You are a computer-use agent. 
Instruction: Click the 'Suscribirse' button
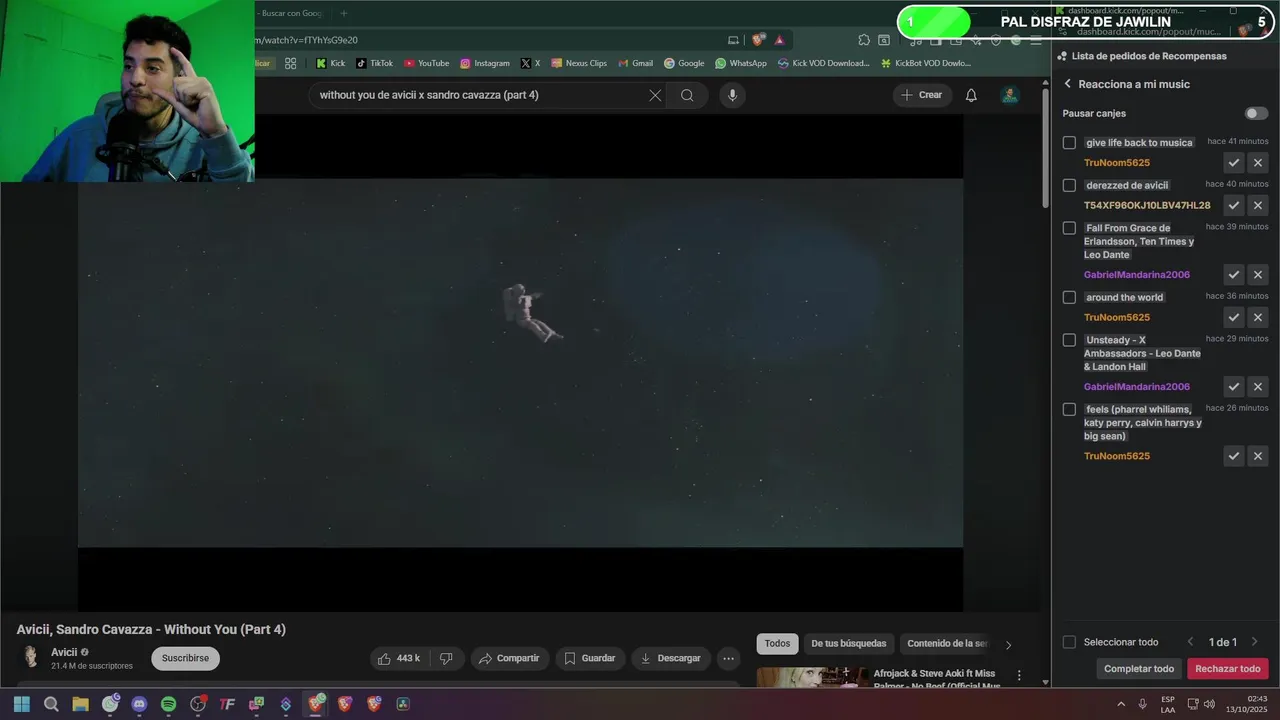(185, 658)
